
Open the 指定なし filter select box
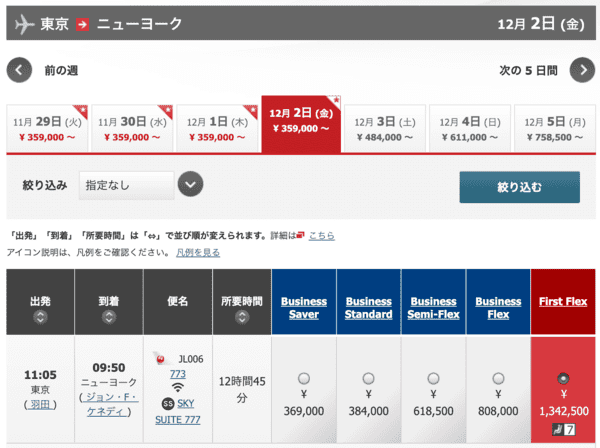pos(127,185)
